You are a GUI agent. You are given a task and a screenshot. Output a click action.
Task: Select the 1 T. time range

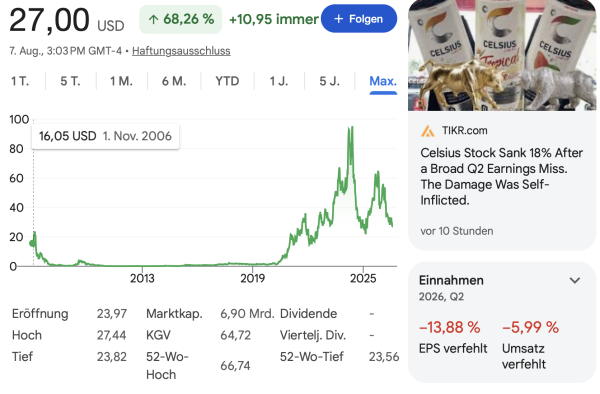pos(20,81)
